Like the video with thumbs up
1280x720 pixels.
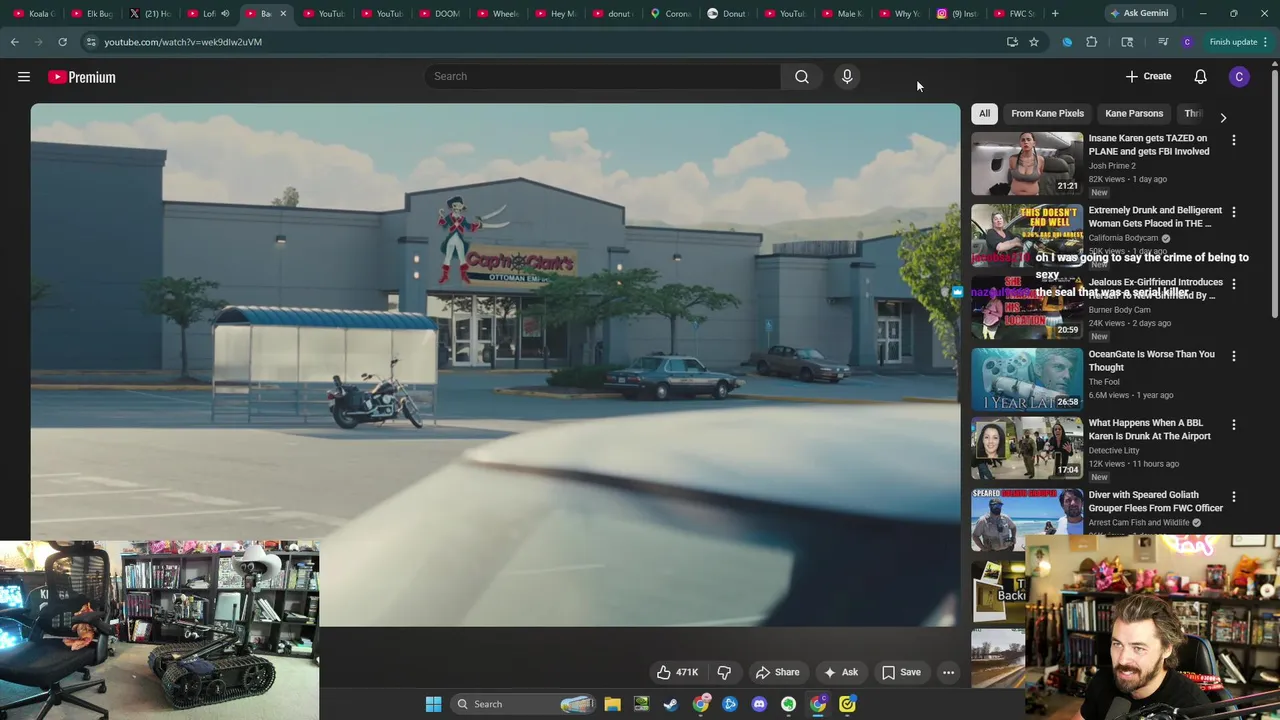(x=676, y=672)
